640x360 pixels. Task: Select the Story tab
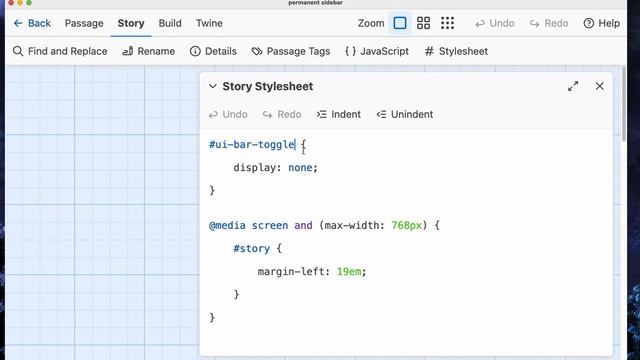(x=131, y=23)
